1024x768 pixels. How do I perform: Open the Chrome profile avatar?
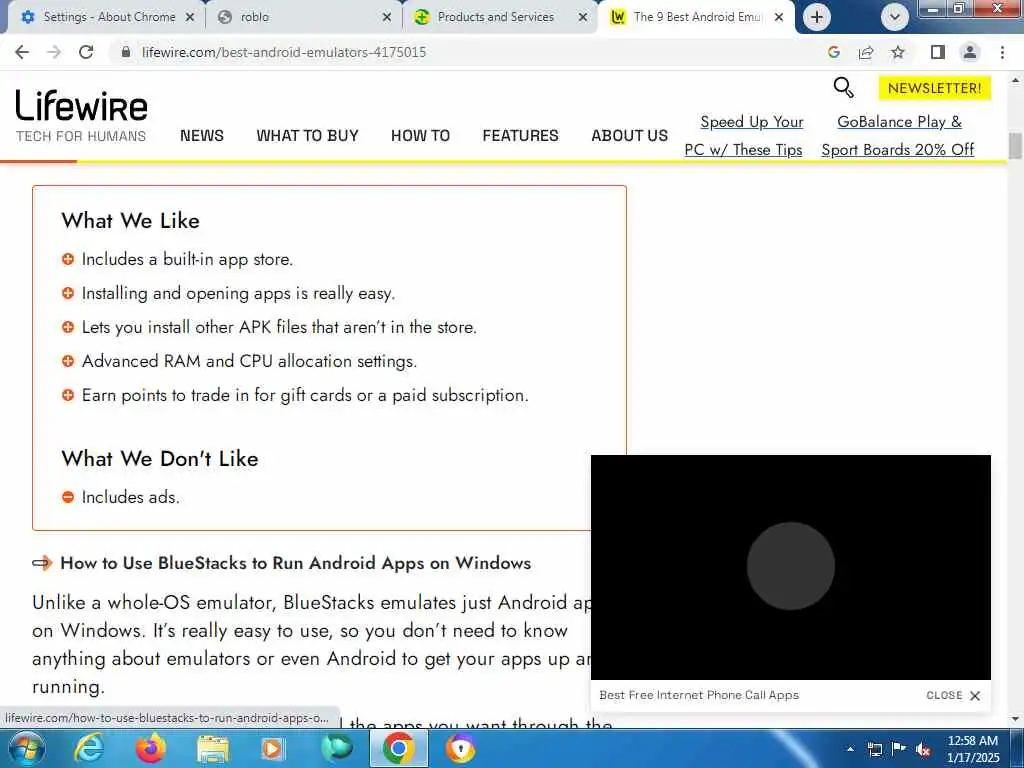tap(970, 52)
